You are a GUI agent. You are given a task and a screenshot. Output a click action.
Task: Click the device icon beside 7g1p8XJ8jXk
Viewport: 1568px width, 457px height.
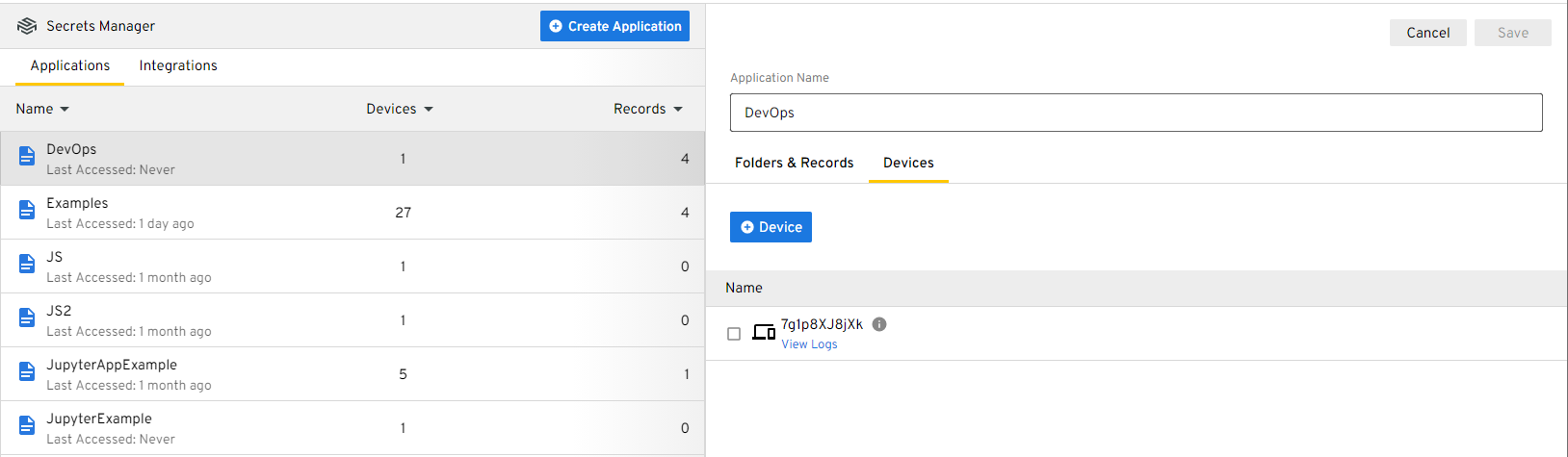764,332
